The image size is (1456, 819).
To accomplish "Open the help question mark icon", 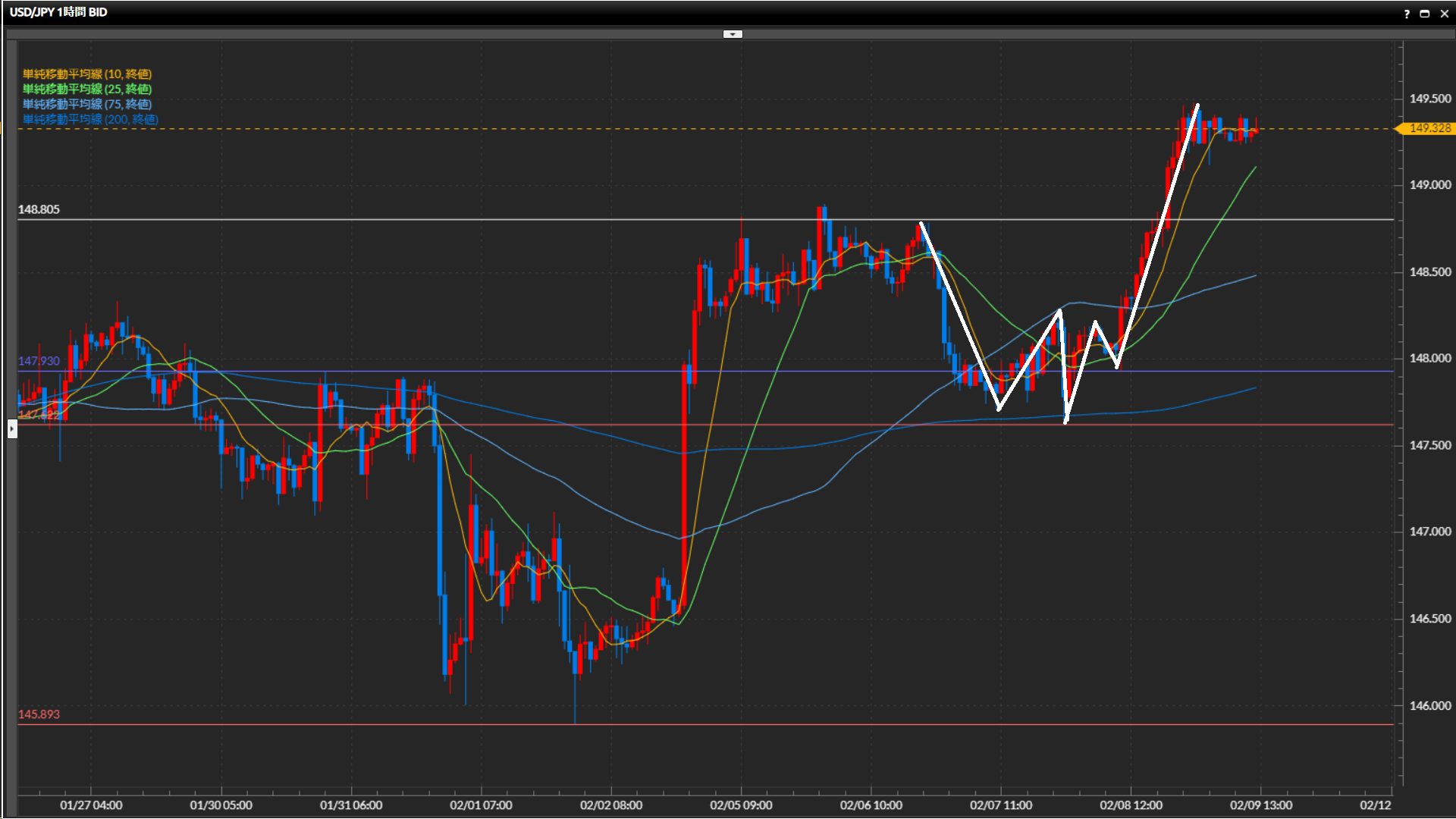I will [1407, 14].
